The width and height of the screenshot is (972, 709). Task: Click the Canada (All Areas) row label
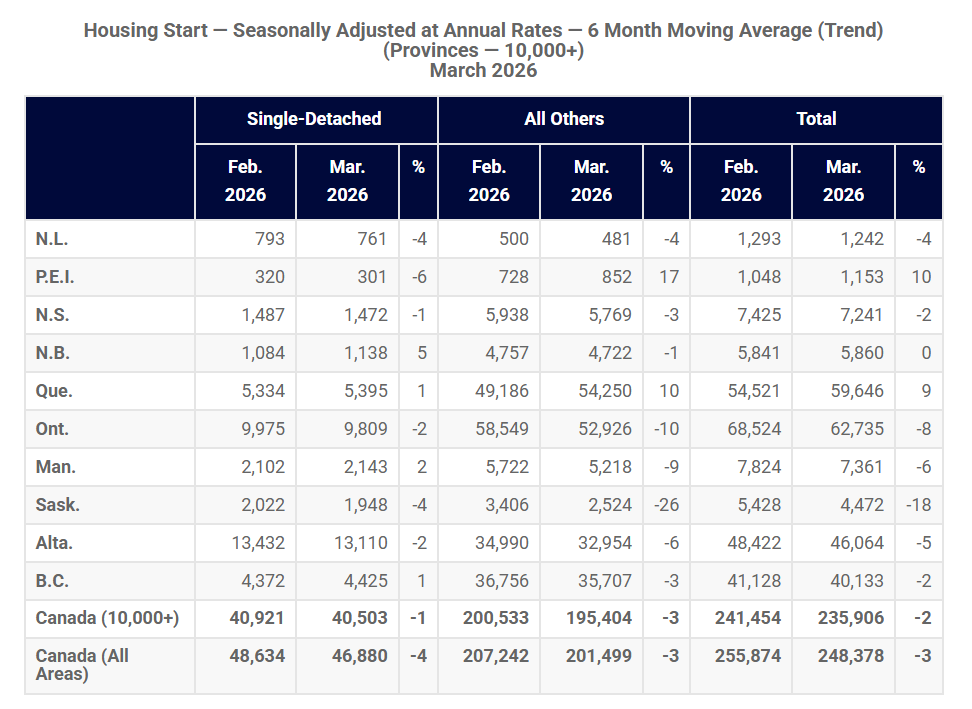click(x=82, y=665)
